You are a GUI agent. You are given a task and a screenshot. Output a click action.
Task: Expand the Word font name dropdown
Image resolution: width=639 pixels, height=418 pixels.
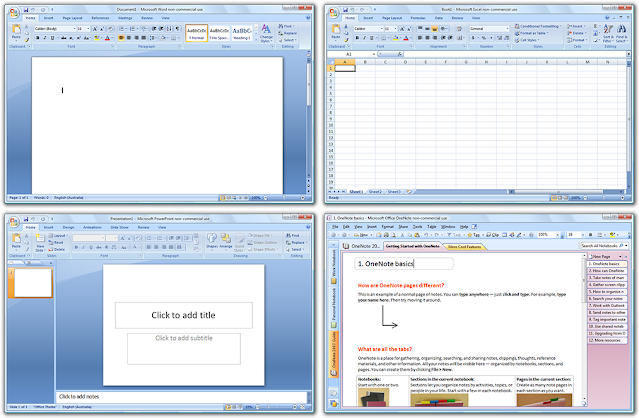click(x=74, y=29)
